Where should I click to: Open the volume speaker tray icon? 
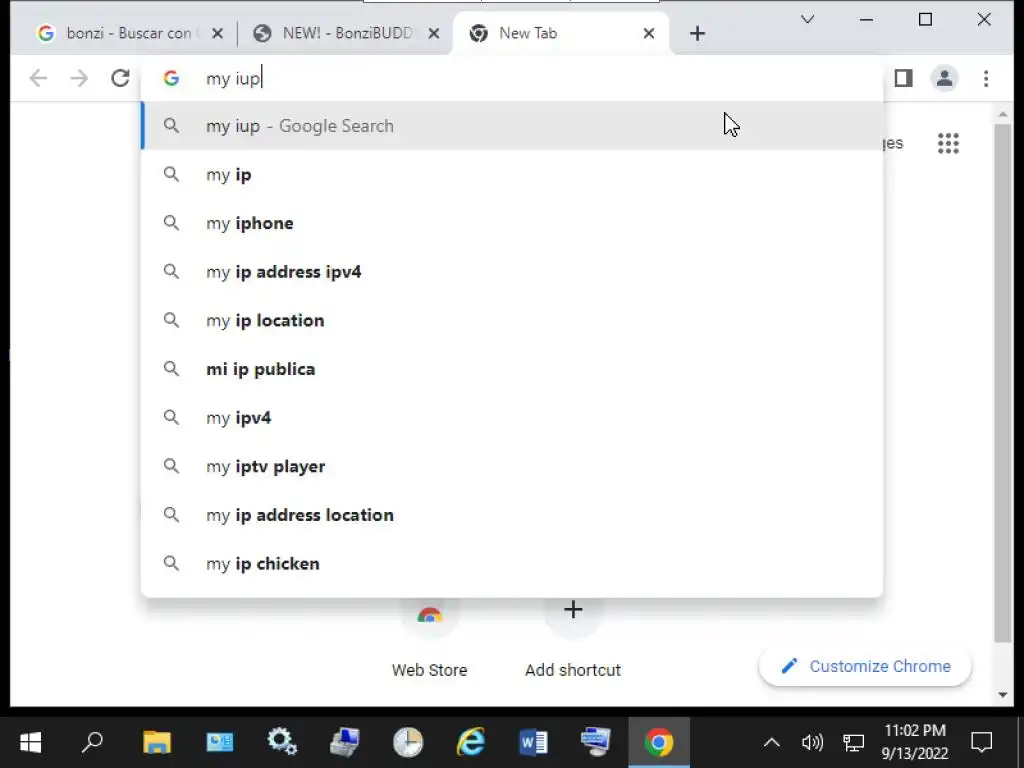(812, 743)
